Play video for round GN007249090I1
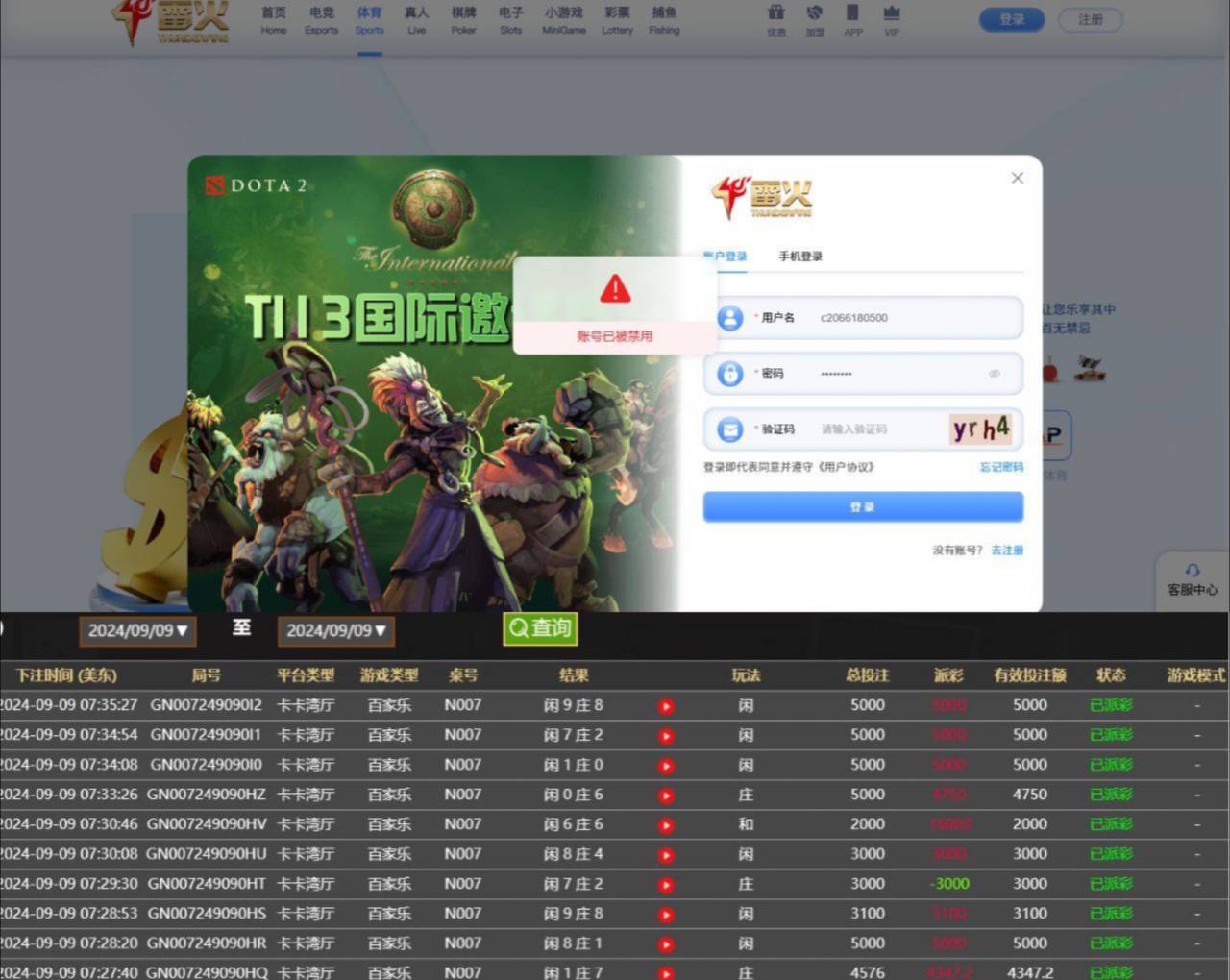This screenshot has width=1230, height=980. [x=666, y=736]
